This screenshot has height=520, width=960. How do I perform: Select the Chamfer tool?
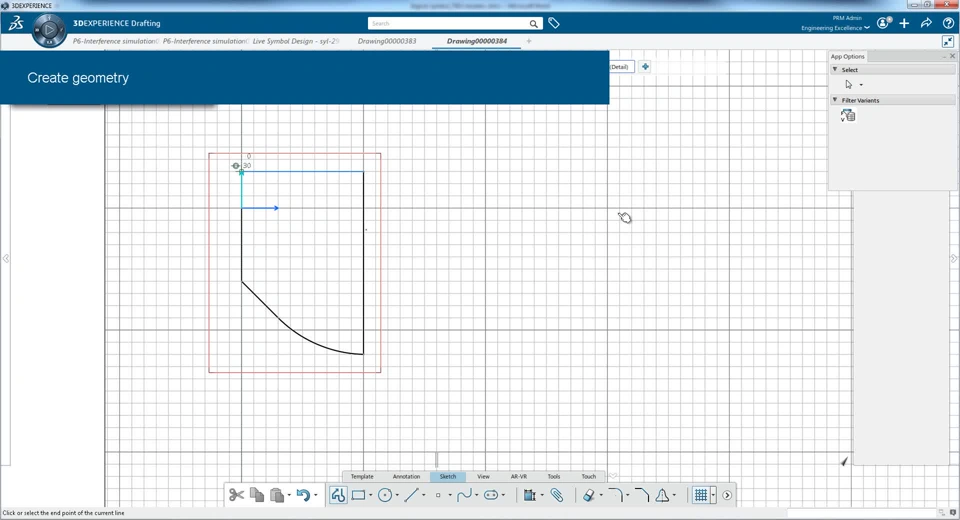coord(642,495)
